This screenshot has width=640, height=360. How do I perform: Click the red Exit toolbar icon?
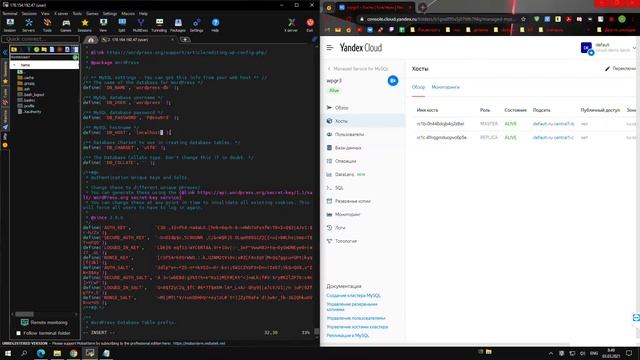coord(310,25)
